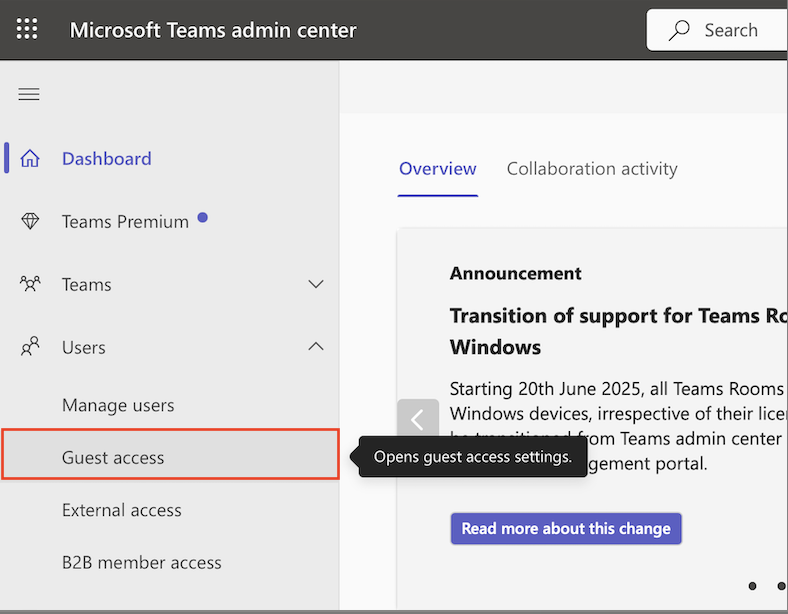Image resolution: width=788 pixels, height=614 pixels.
Task: Collapse the Users section chevron
Action: pos(316,347)
